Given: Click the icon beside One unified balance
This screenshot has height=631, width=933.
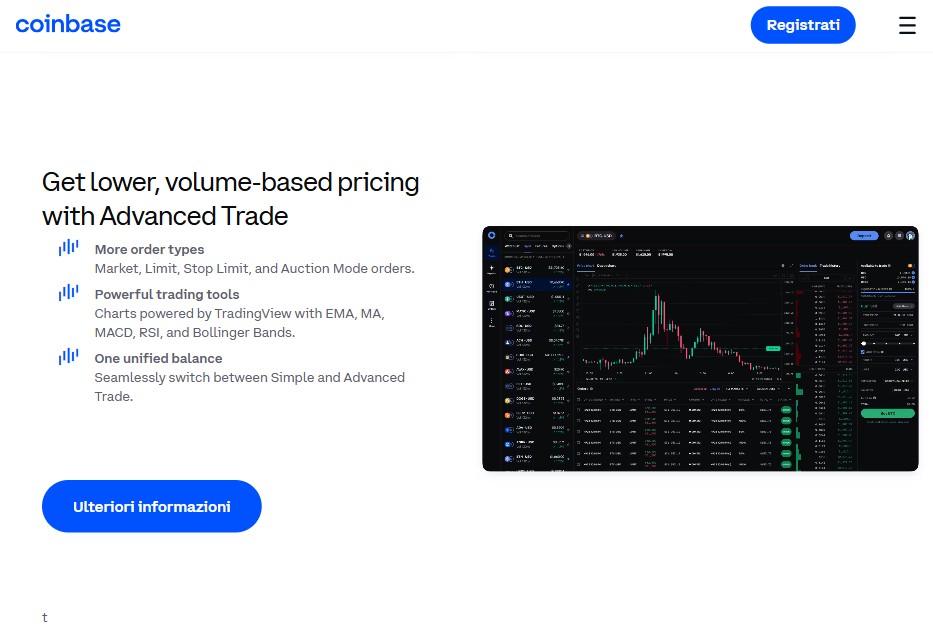Looking at the screenshot, I should pos(68,357).
